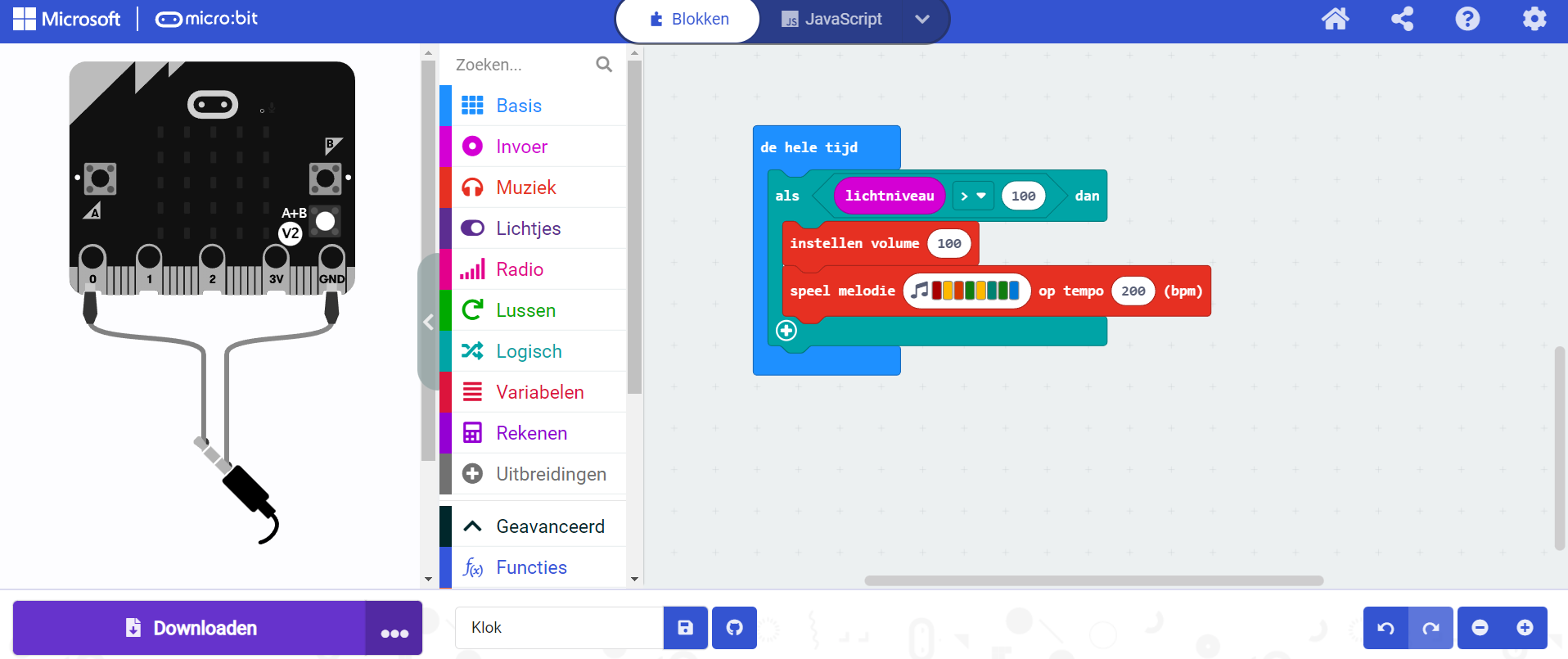This screenshot has height=659, width=1568.
Task: Edit the 100 value in the als condition
Action: pyautogui.click(x=1023, y=196)
